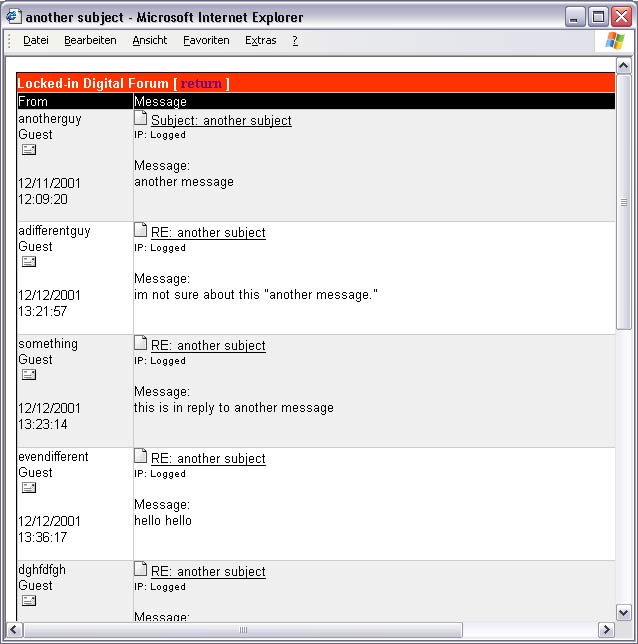Click the date '12/11/2001'
The width and height of the screenshot is (638, 644).
coord(49,183)
